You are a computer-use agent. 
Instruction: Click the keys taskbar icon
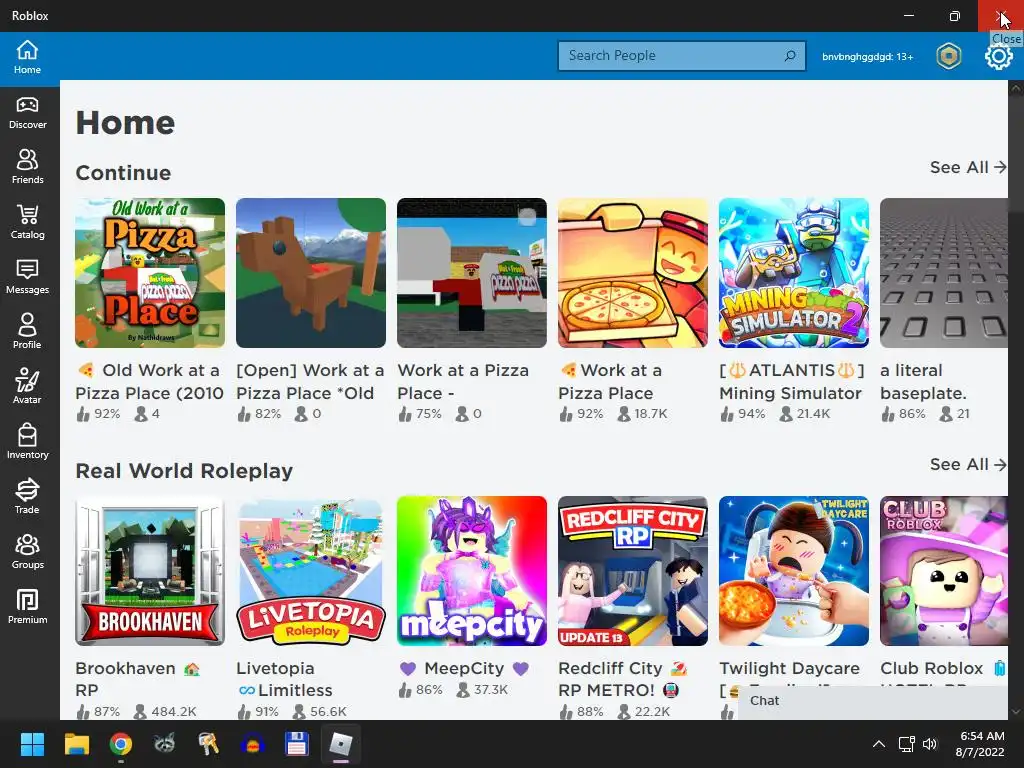point(209,744)
